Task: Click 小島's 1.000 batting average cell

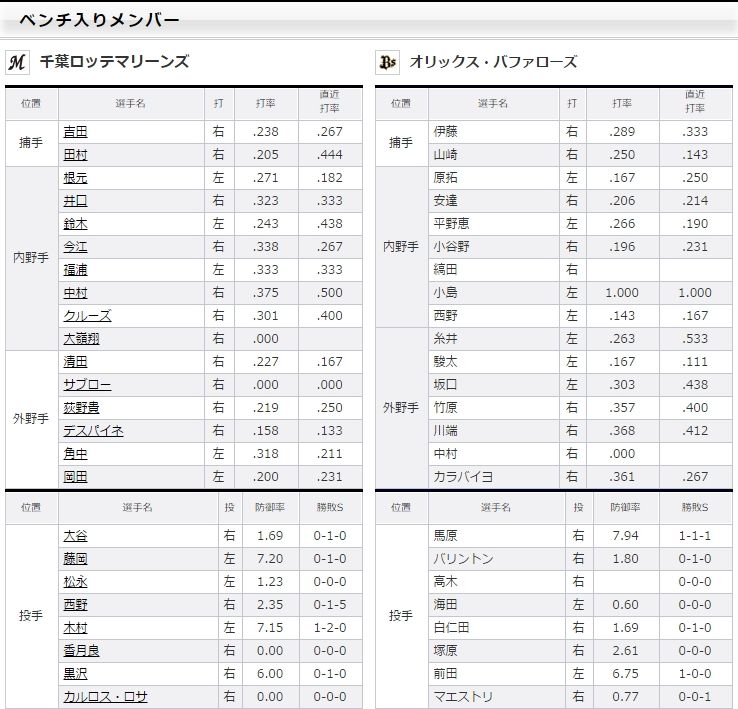Action: pos(622,293)
